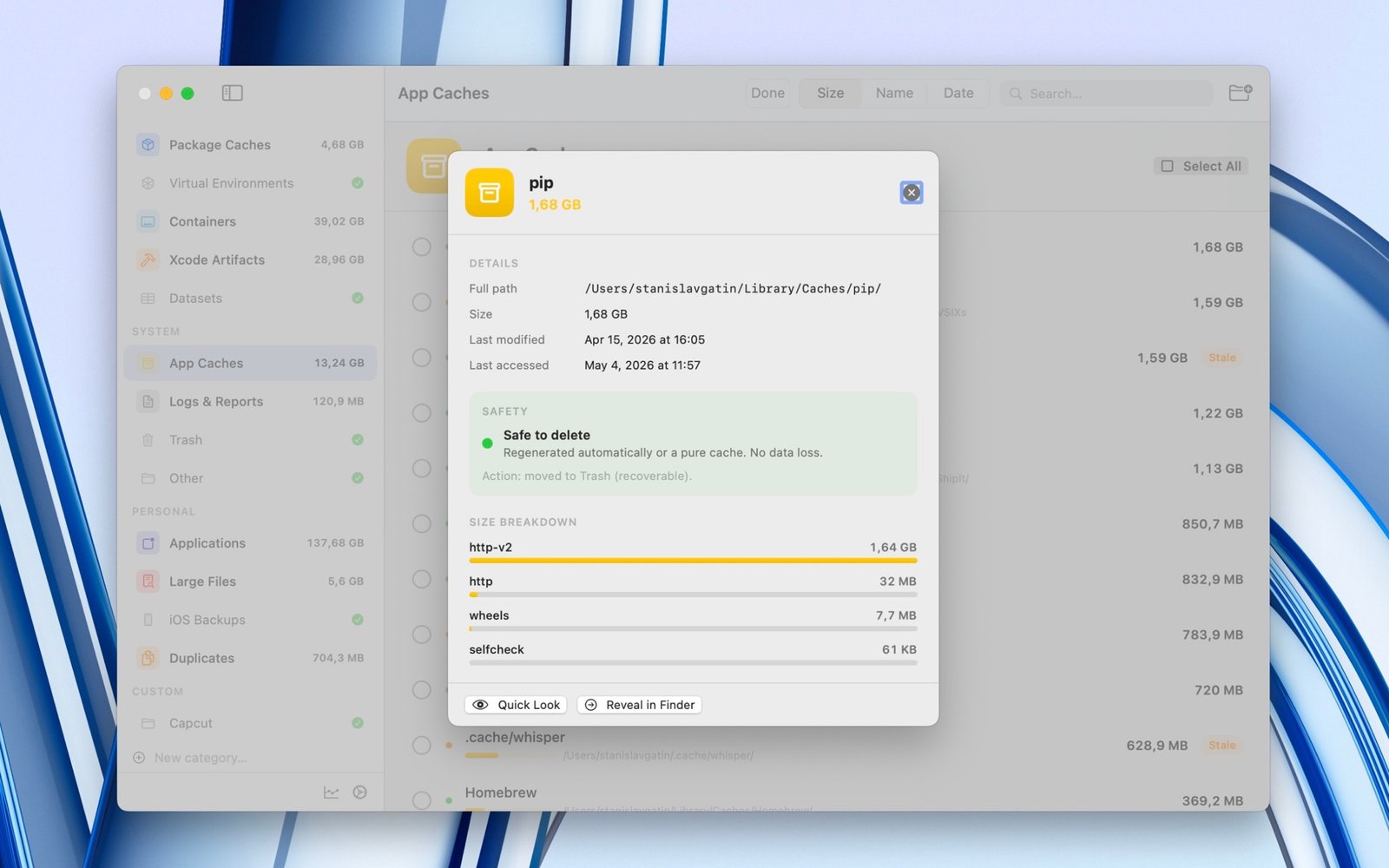Click New category link
Screen dimensions: 1389x868
point(201,758)
